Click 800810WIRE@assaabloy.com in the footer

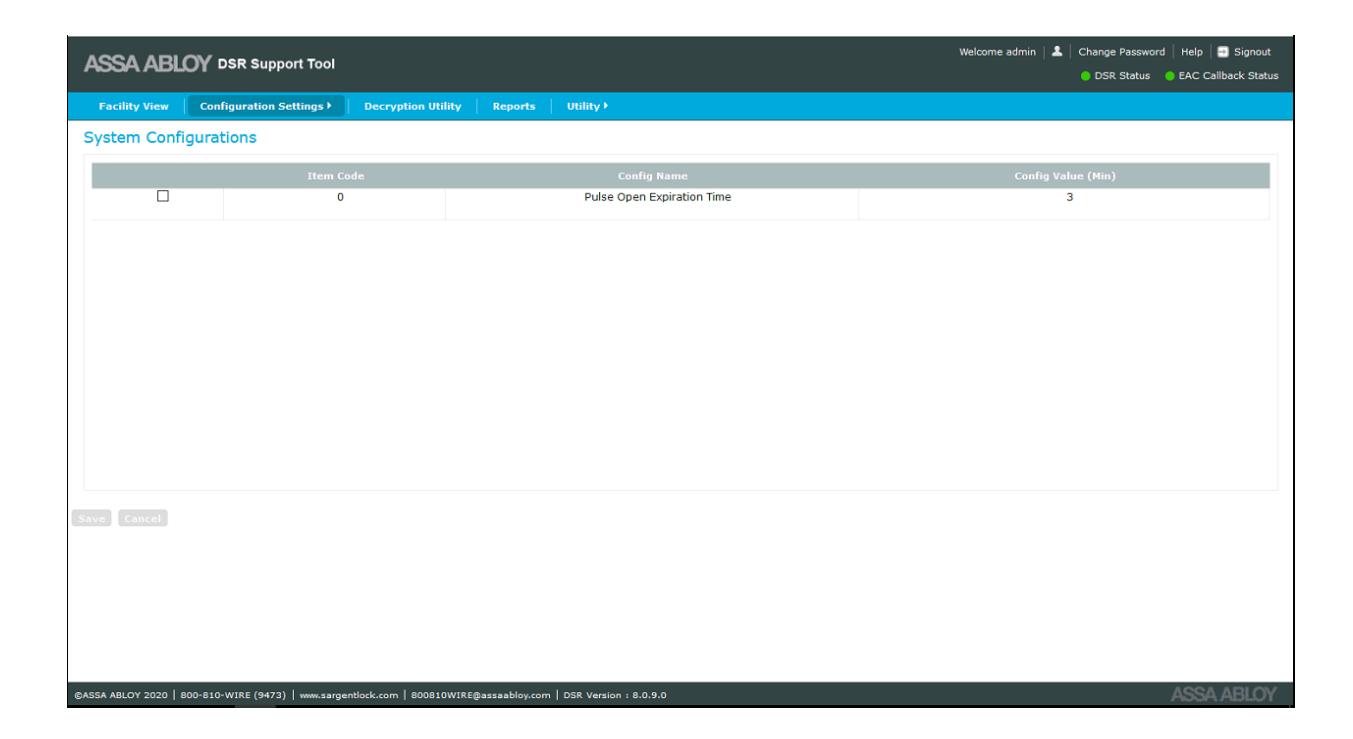[478, 696]
